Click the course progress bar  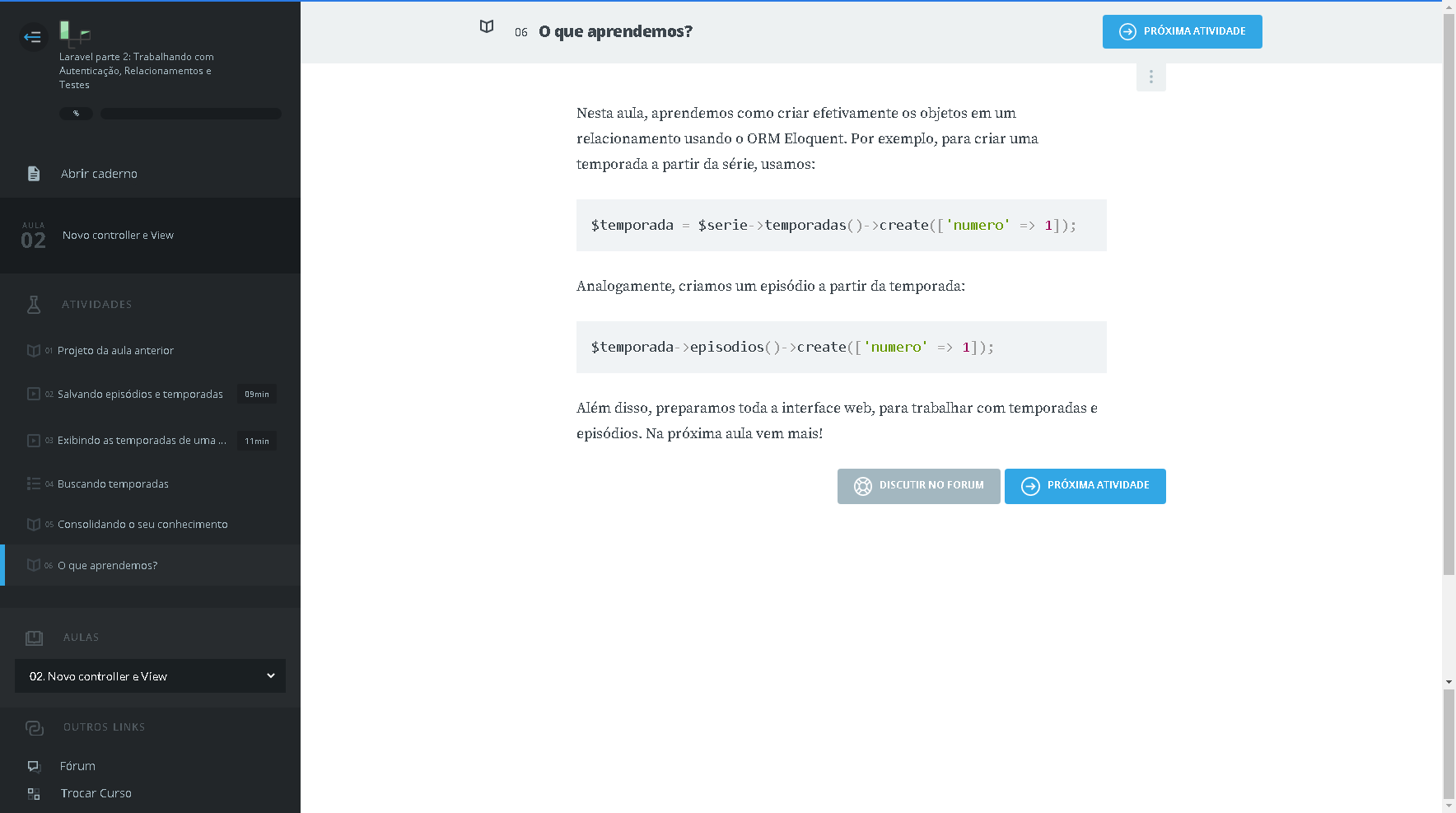[190, 114]
